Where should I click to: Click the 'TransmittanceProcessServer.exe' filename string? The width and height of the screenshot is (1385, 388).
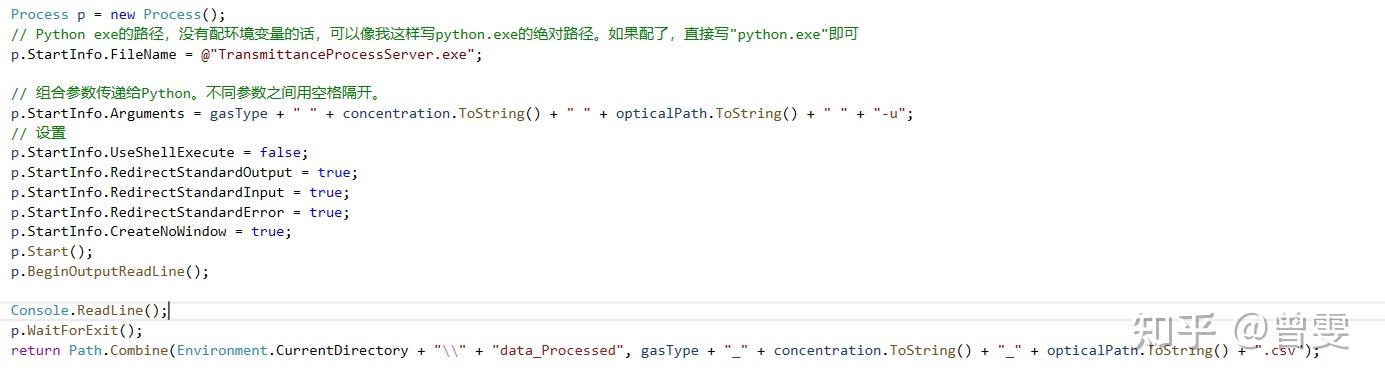343,54
